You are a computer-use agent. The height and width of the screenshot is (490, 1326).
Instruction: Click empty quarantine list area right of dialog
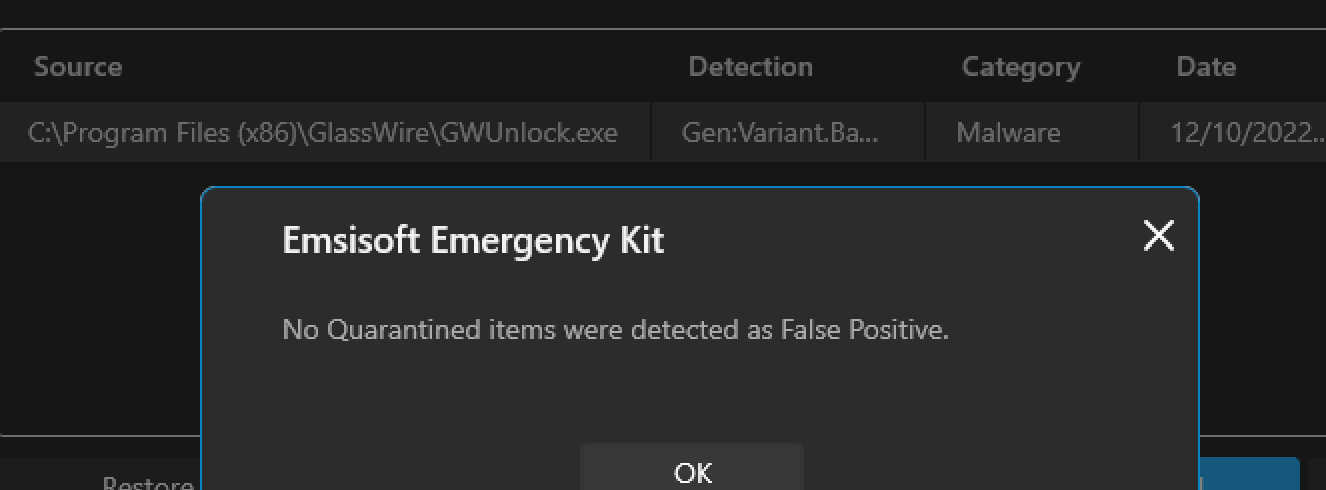[x=1262, y=300]
